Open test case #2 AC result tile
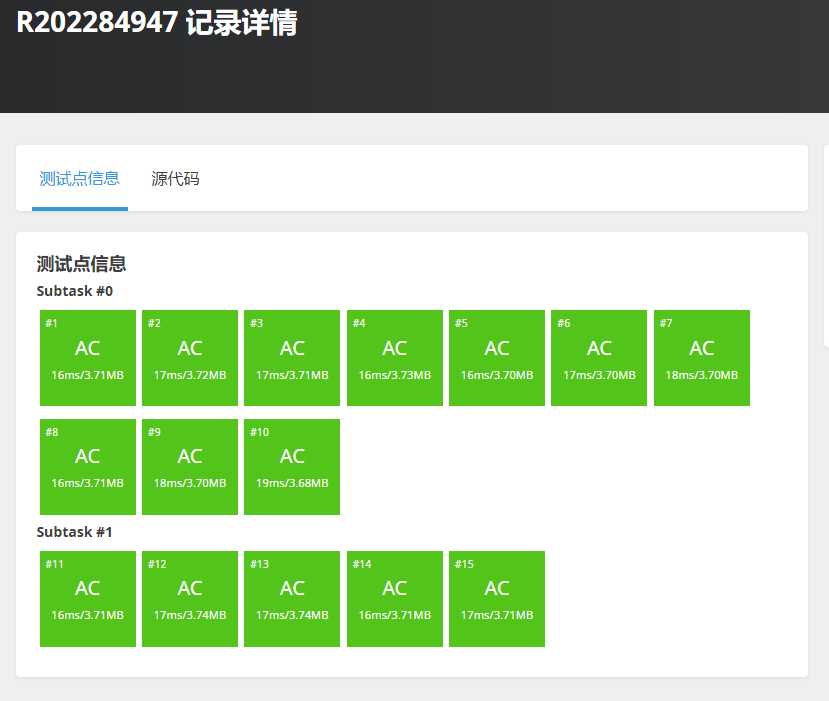829x701 pixels. tap(190, 358)
